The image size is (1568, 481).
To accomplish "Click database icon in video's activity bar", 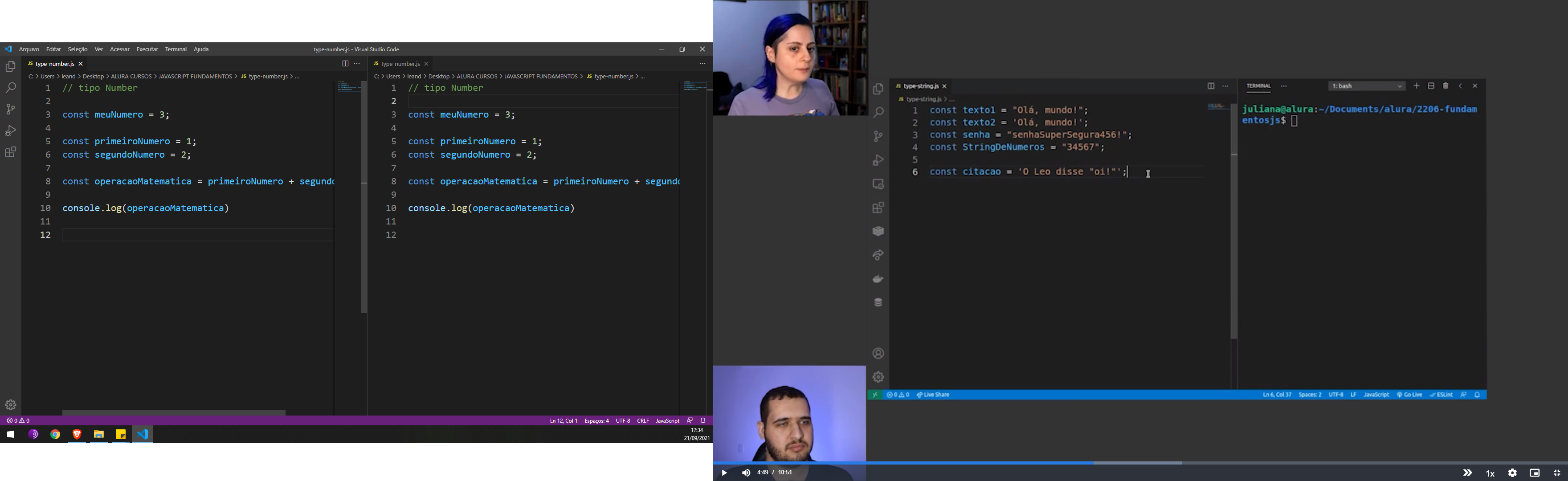I will click(878, 302).
